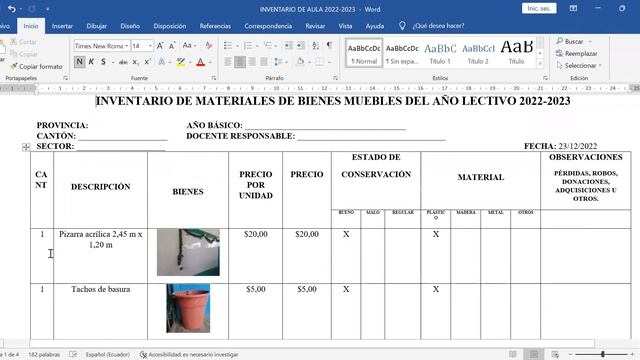Open the font size 14 dropdown
Screen dimensions: 640x360
click(x=150, y=46)
